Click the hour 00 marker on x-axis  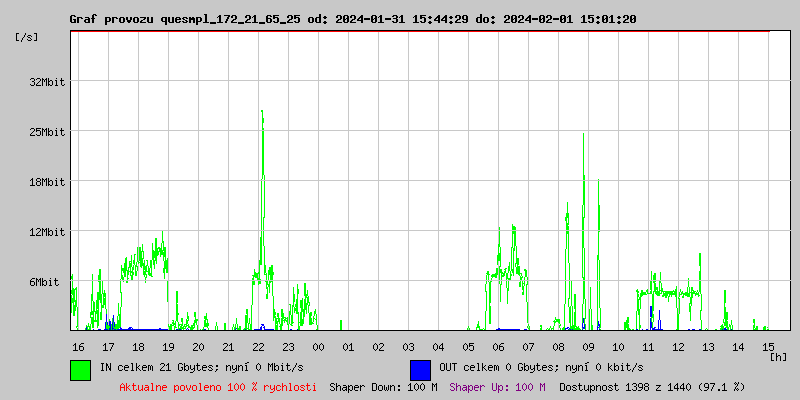pyautogui.click(x=318, y=346)
